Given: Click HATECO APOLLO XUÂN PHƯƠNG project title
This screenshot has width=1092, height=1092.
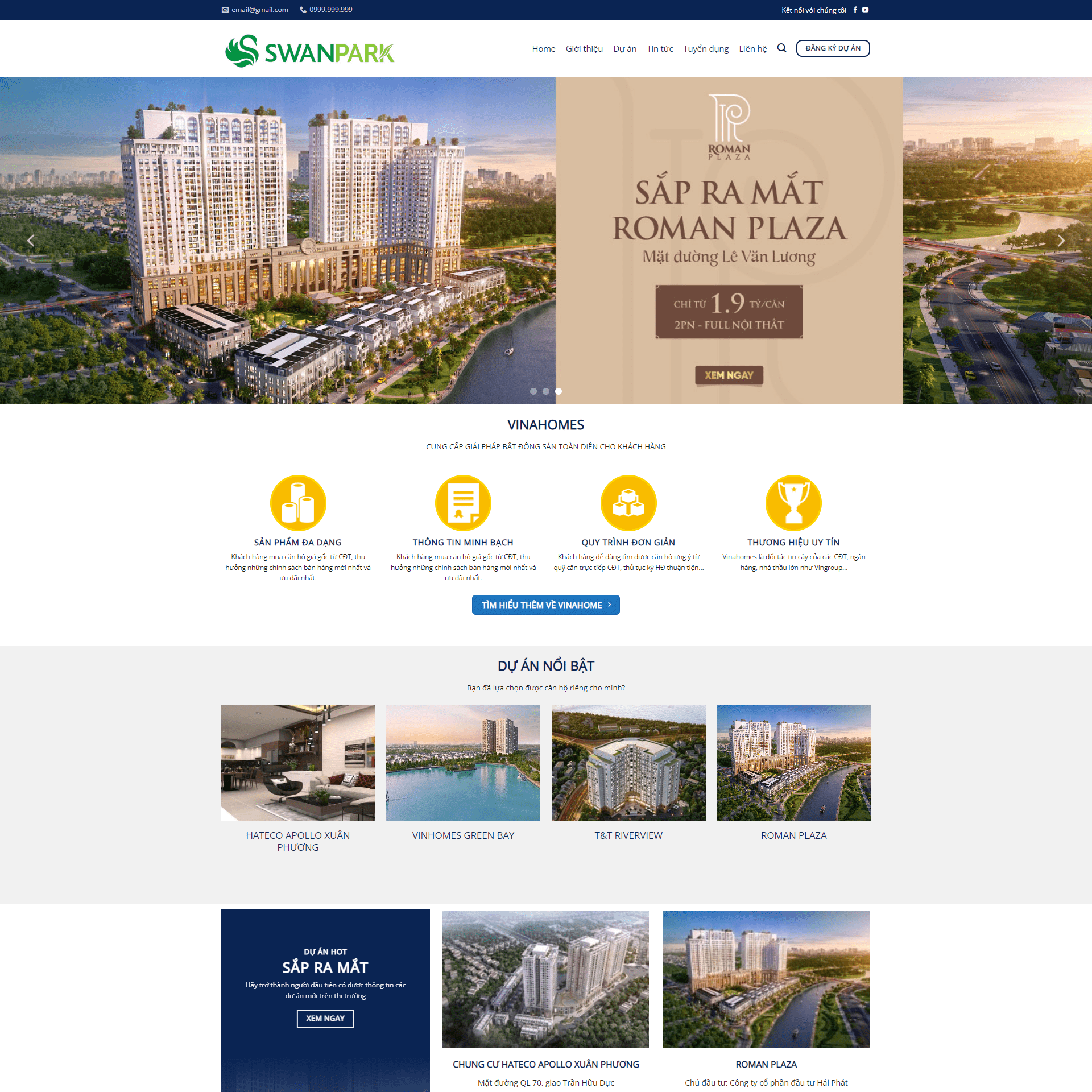Looking at the screenshot, I should pos(298,841).
